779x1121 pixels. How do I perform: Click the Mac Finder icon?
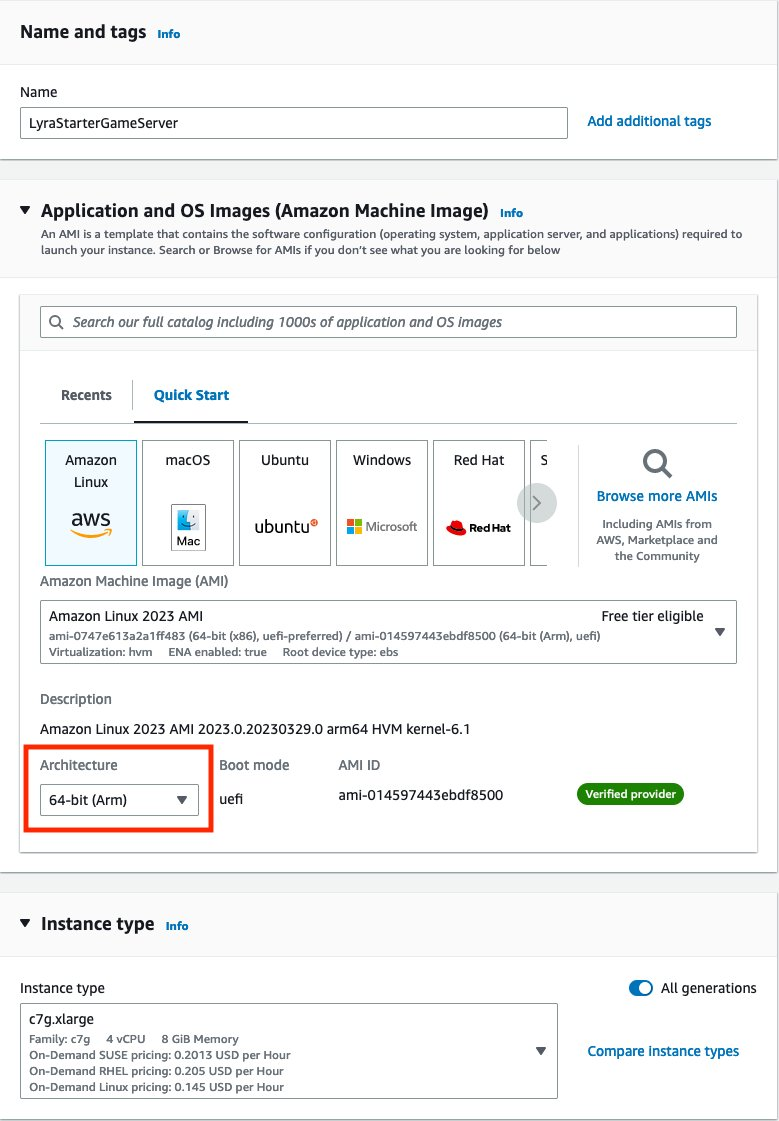(x=188, y=527)
